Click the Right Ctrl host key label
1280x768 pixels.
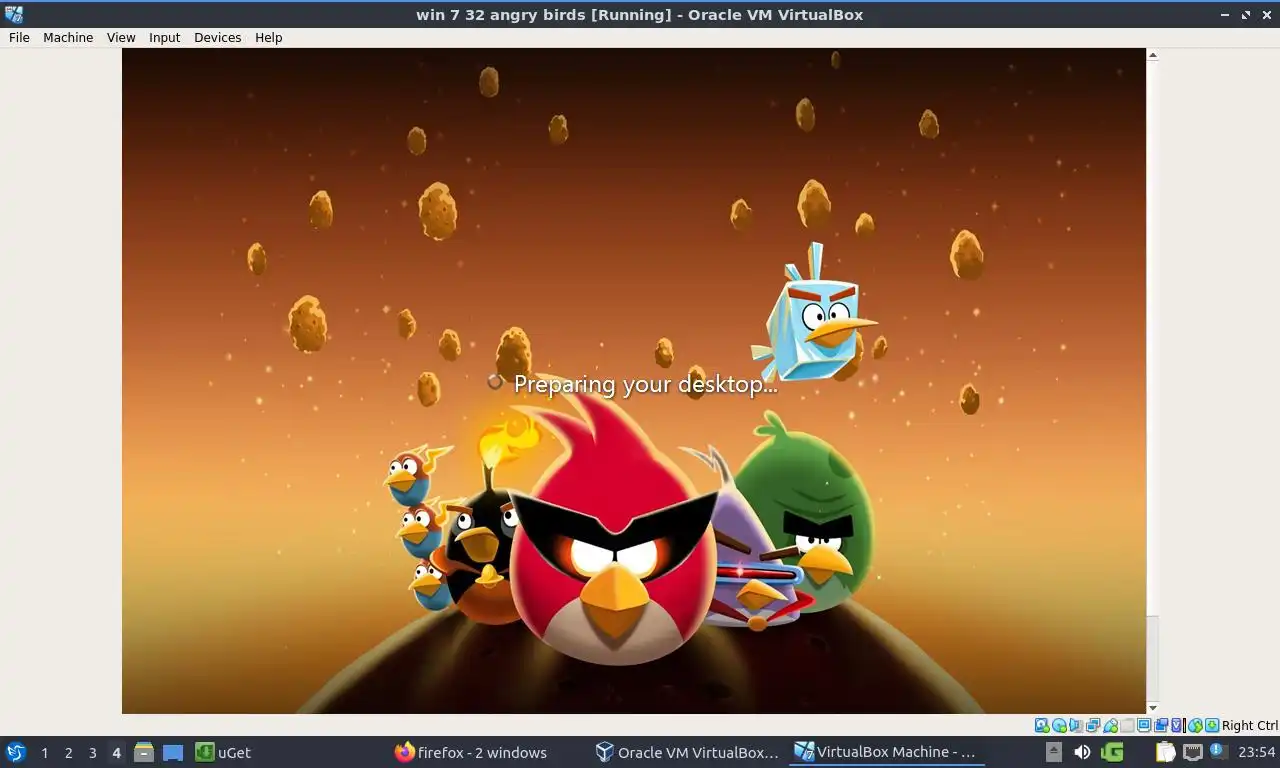tap(1250, 725)
